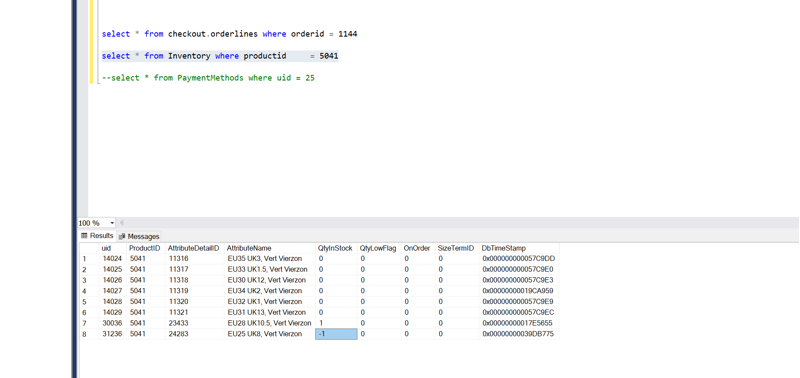The height and width of the screenshot is (378, 800).
Task: Select AttributeDetailID cell 11321
Action: tap(194, 312)
